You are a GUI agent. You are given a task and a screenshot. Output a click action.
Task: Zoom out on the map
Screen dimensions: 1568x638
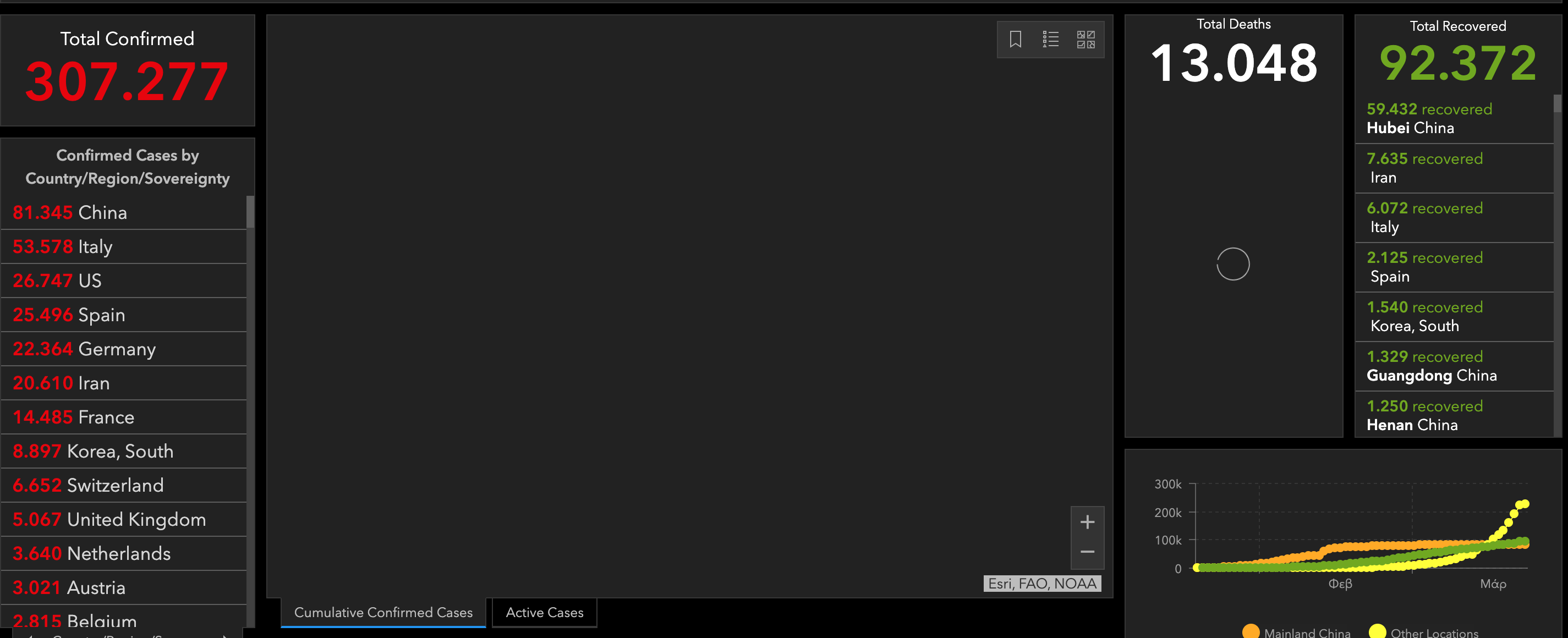(x=1087, y=552)
